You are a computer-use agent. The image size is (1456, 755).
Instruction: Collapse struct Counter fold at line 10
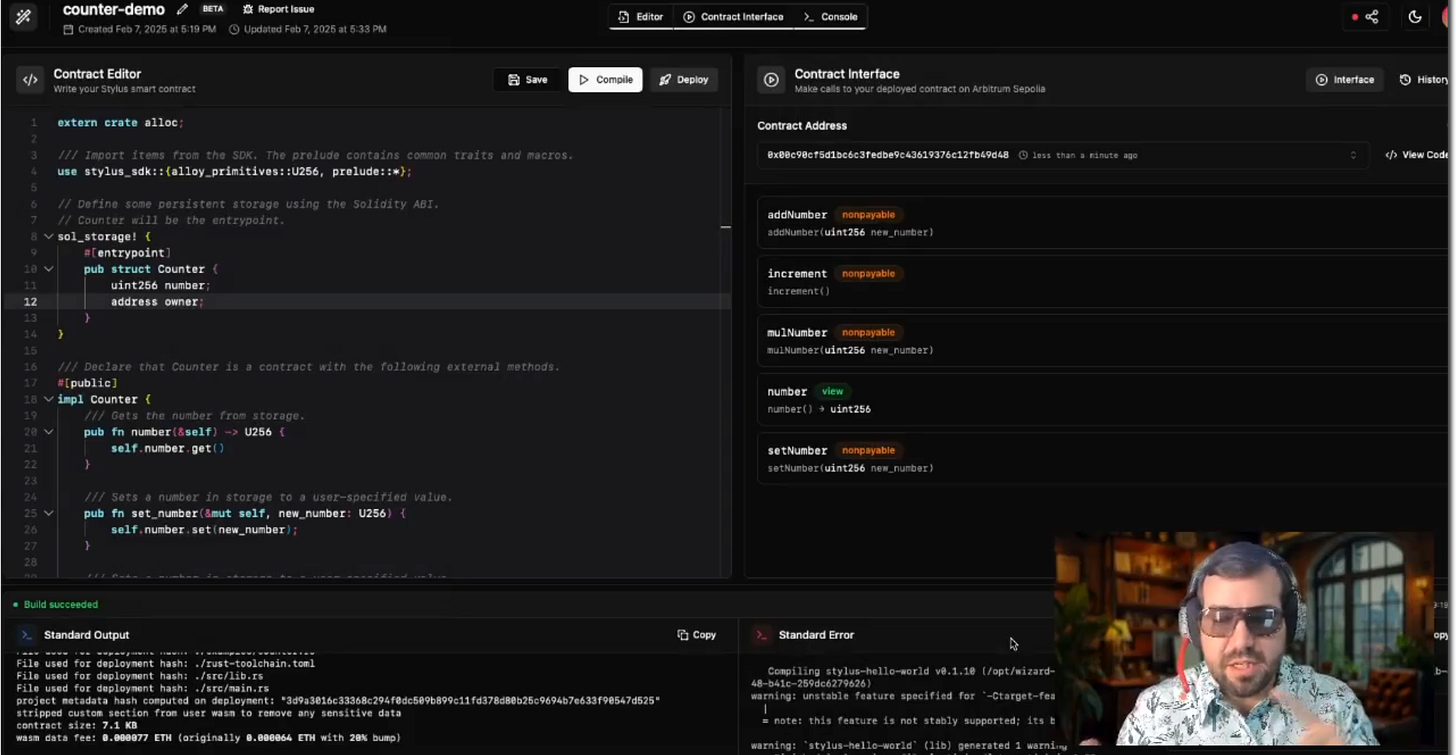point(48,269)
